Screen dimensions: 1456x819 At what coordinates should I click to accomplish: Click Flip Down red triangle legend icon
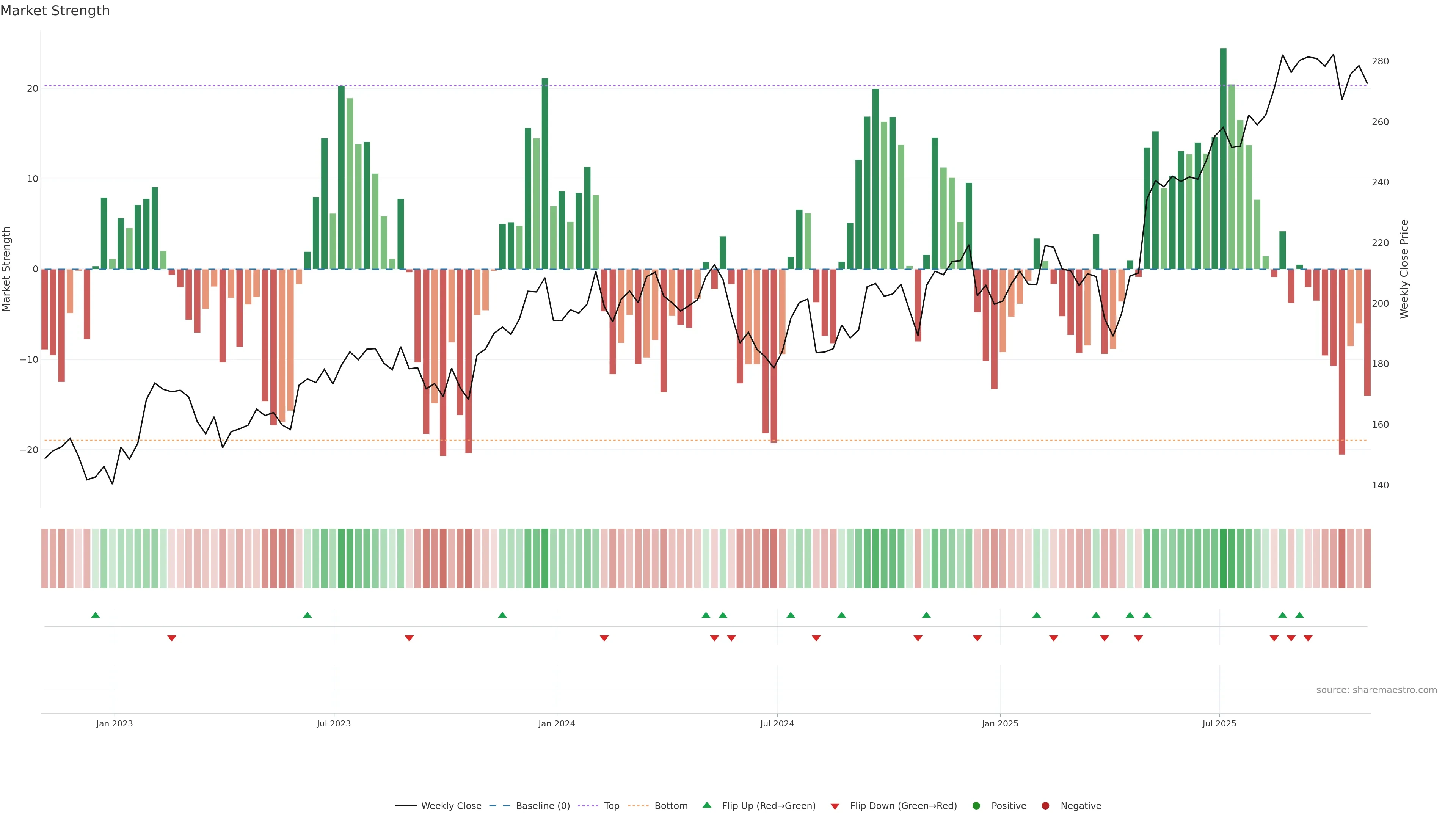[x=835, y=806]
